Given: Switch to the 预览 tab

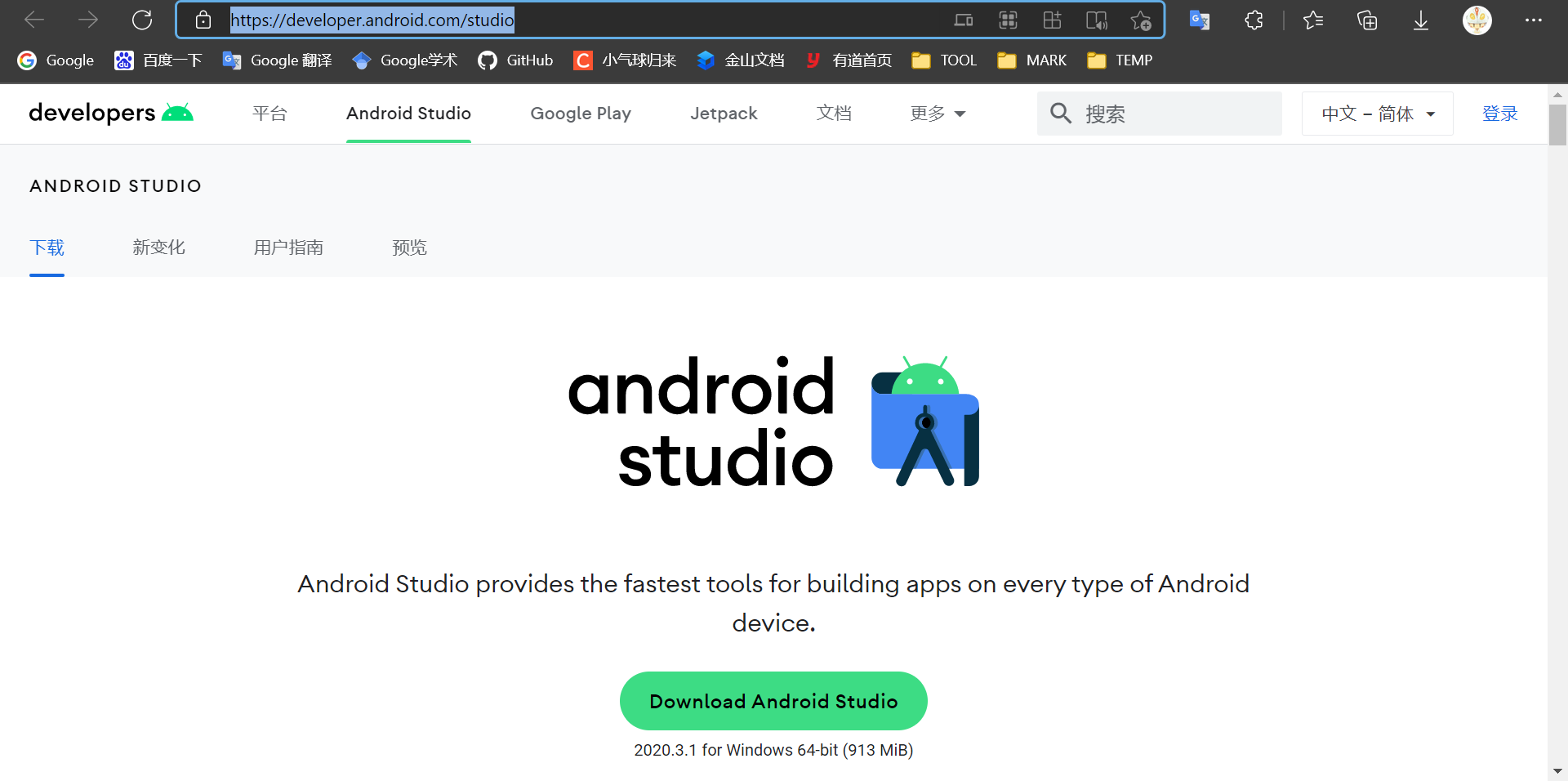Looking at the screenshot, I should pos(409,247).
